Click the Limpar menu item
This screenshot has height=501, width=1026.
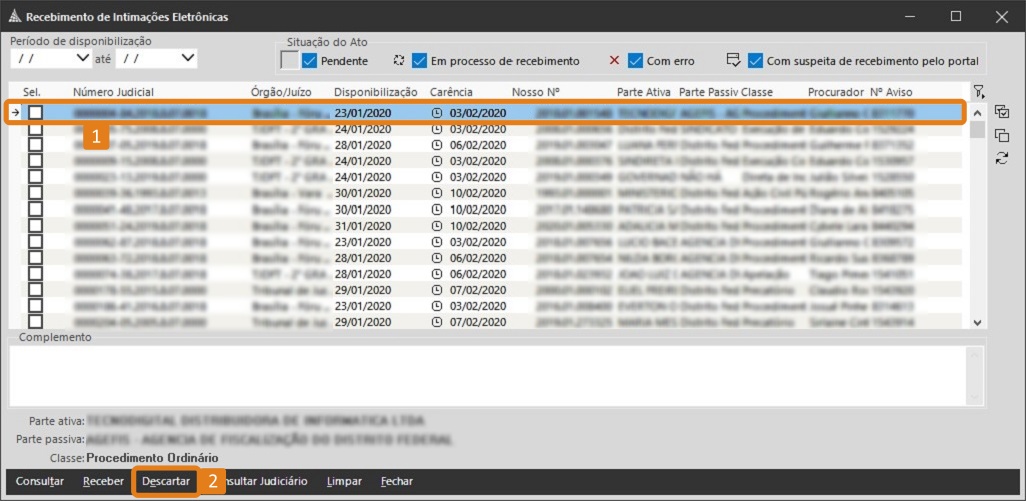pos(344,481)
